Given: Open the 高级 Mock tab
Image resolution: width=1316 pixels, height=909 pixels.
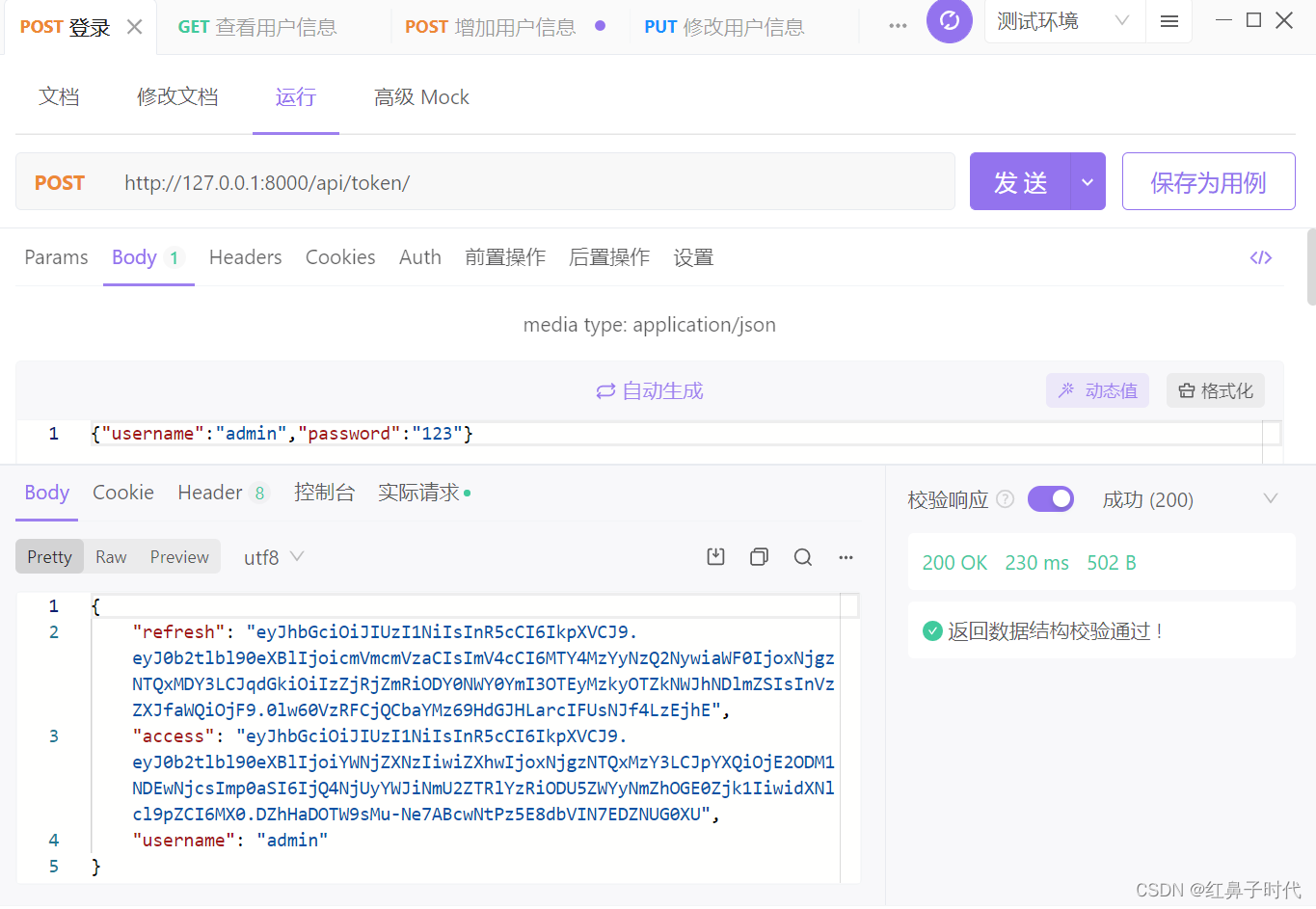Looking at the screenshot, I should pyautogui.click(x=421, y=96).
